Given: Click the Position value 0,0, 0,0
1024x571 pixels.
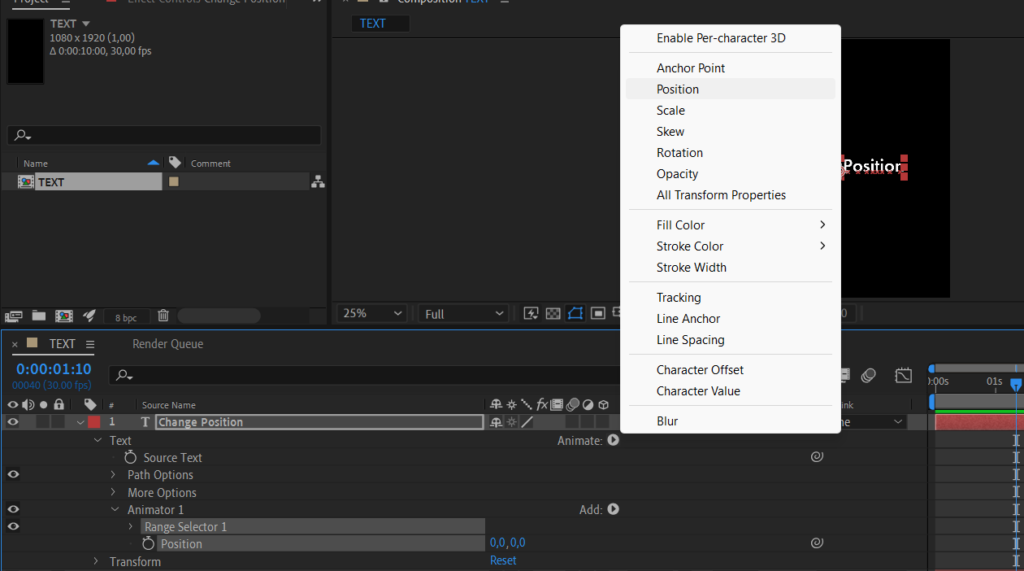Looking at the screenshot, I should (x=507, y=542).
